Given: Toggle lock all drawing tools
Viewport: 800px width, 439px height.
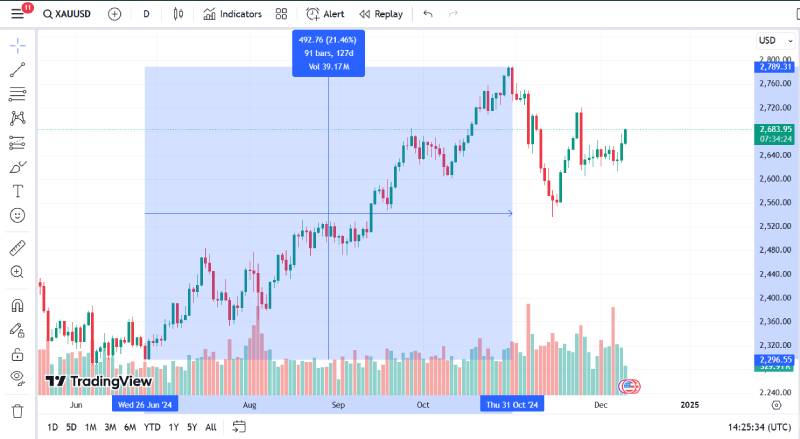Looking at the screenshot, I should click(x=17, y=353).
